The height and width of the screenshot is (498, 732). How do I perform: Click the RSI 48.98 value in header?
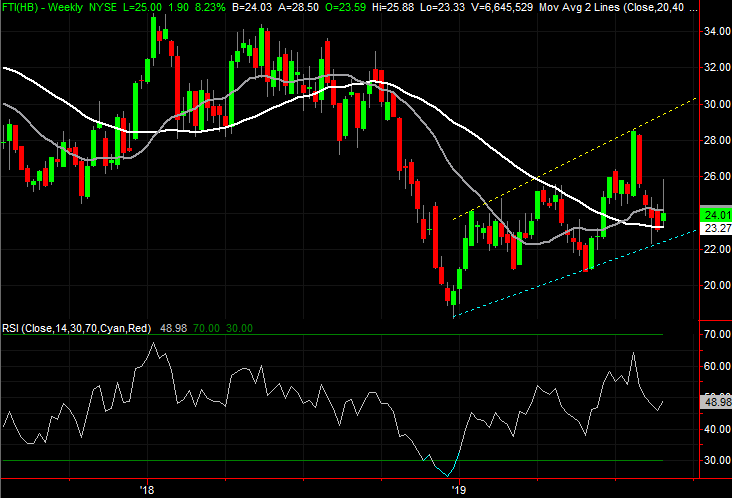tap(173, 328)
